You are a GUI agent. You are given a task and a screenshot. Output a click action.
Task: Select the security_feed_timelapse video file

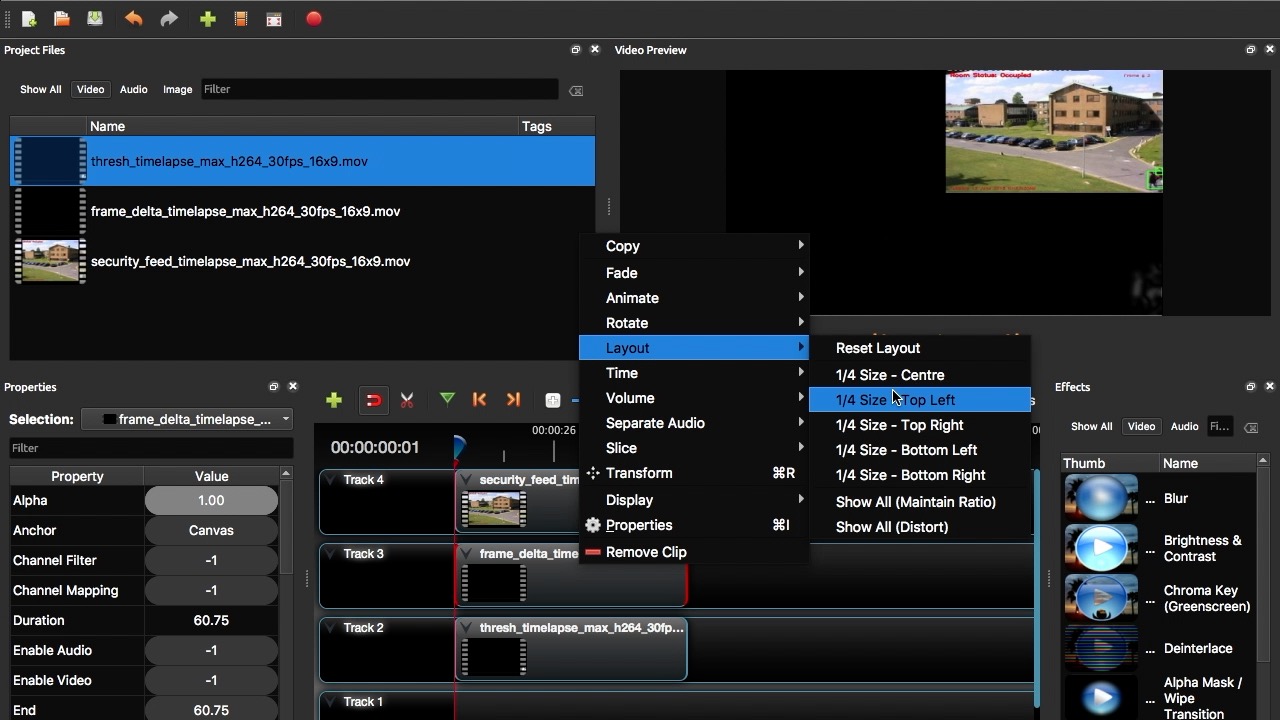(250, 261)
